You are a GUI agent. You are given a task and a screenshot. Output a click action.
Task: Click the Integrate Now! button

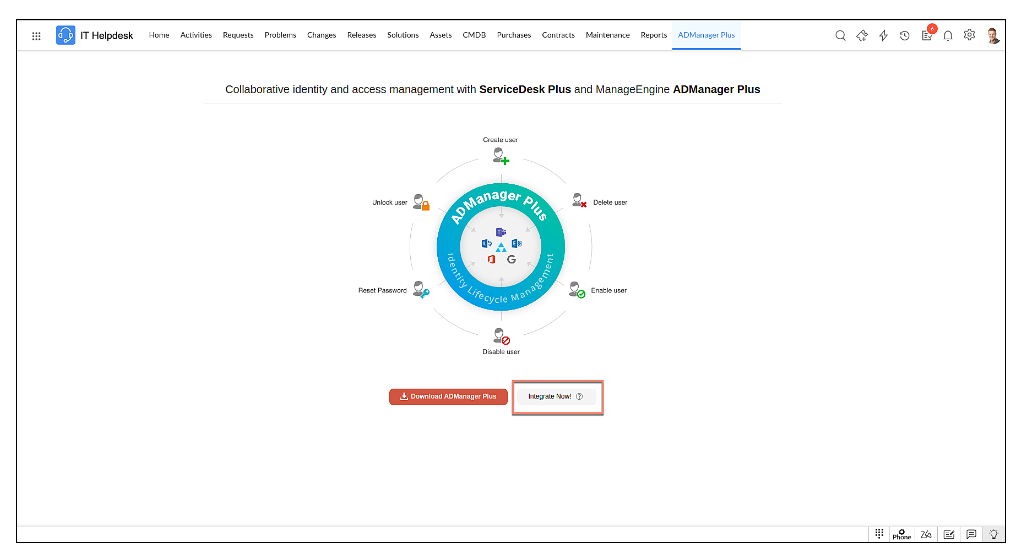tap(557, 396)
